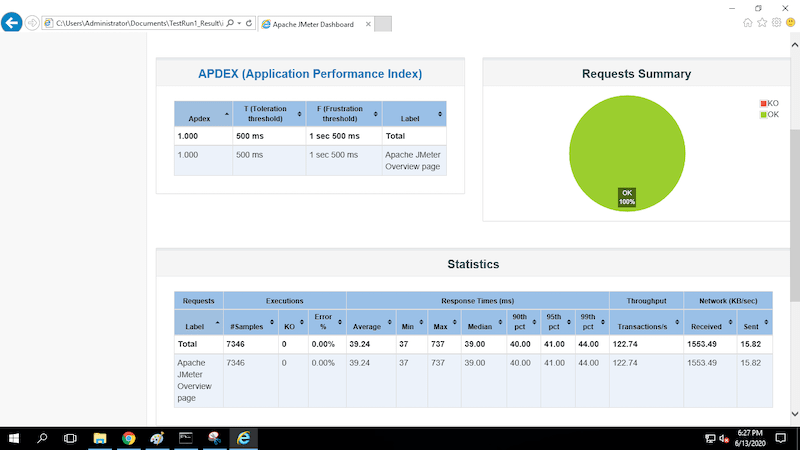This screenshot has height=450, width=800.
Task: Open browser Tools gear icon
Action: tap(776, 22)
